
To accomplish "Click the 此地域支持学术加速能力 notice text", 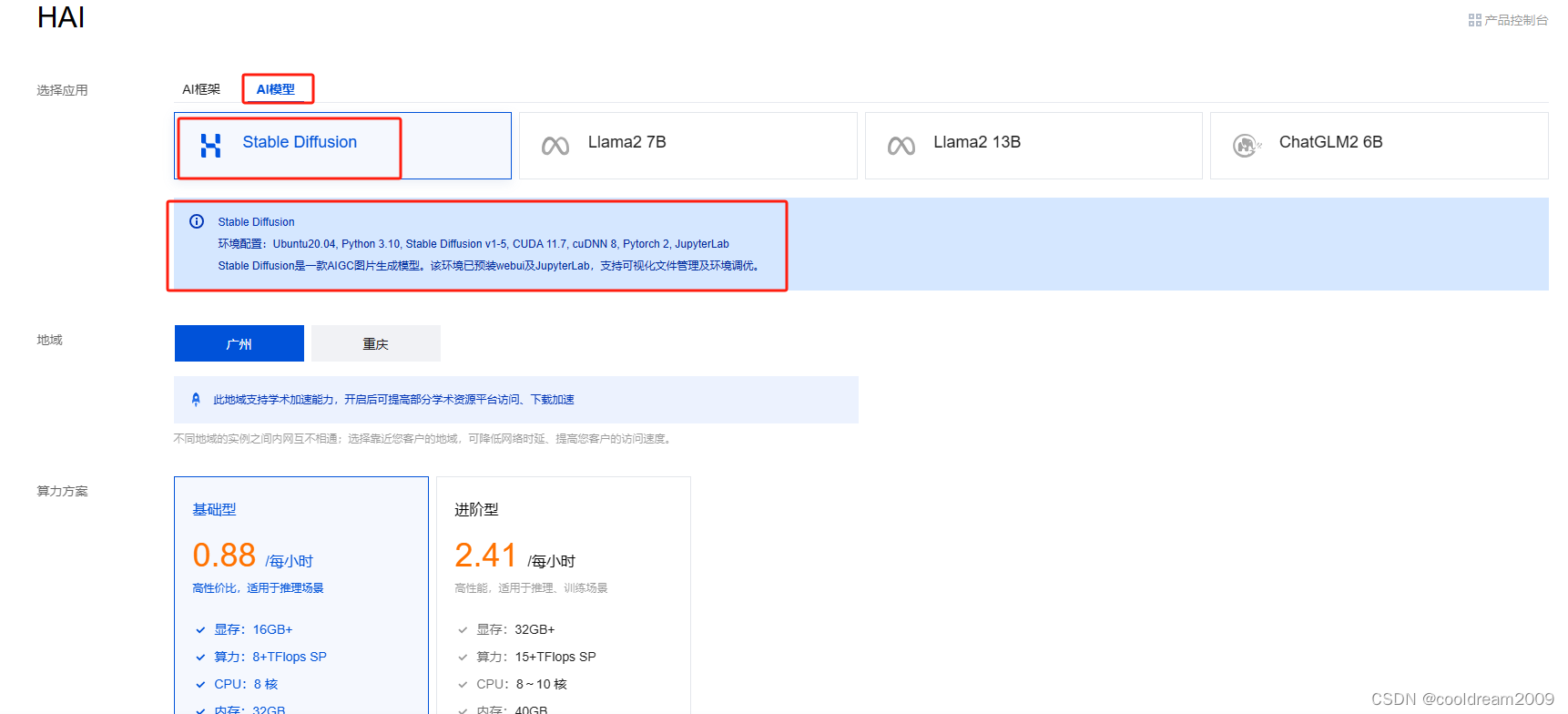I will tap(393, 400).
